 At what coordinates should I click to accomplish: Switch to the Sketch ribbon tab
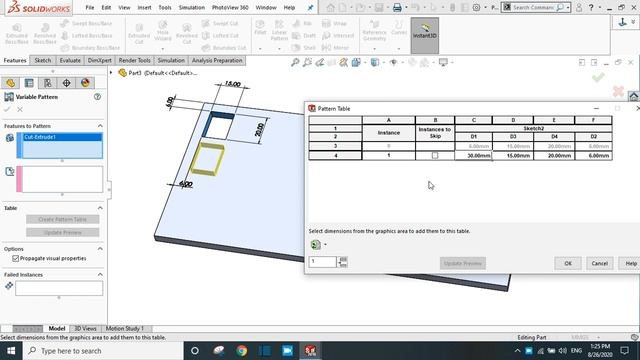click(x=42, y=60)
